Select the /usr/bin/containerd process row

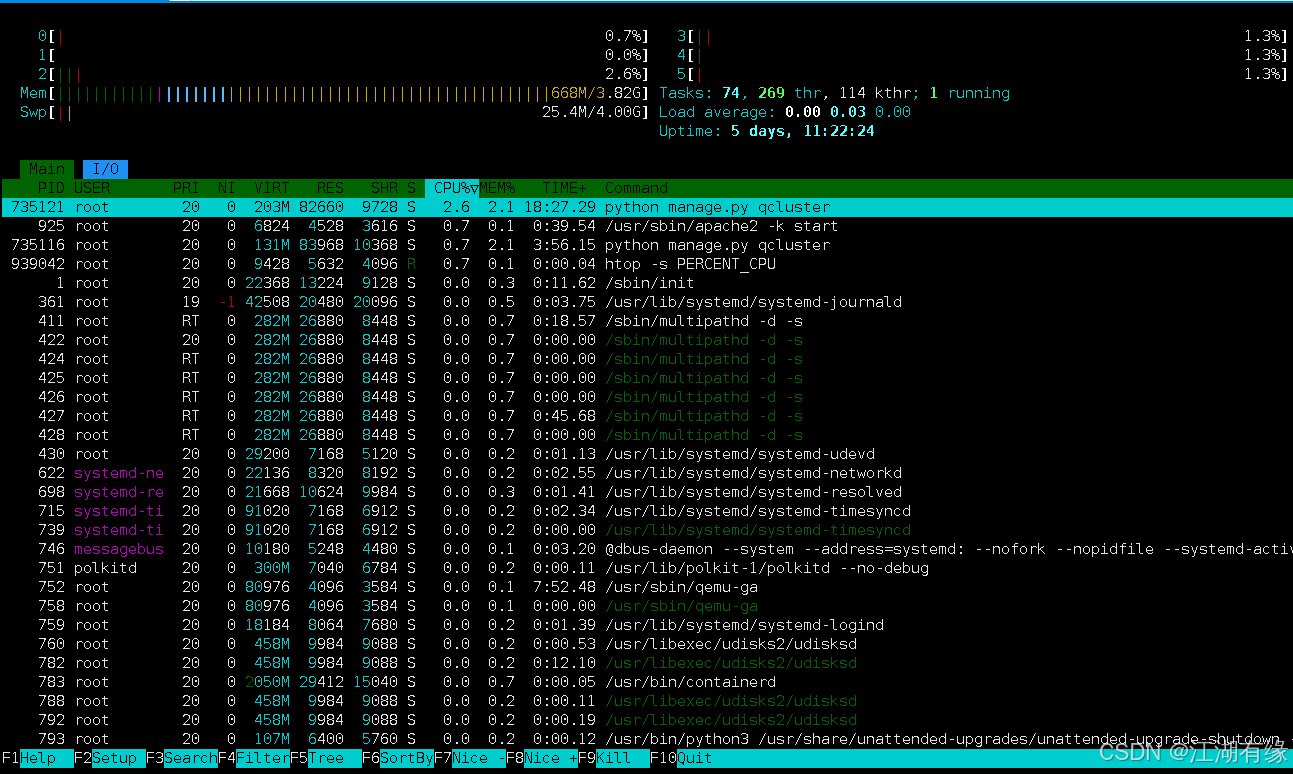pyautogui.click(x=646, y=682)
